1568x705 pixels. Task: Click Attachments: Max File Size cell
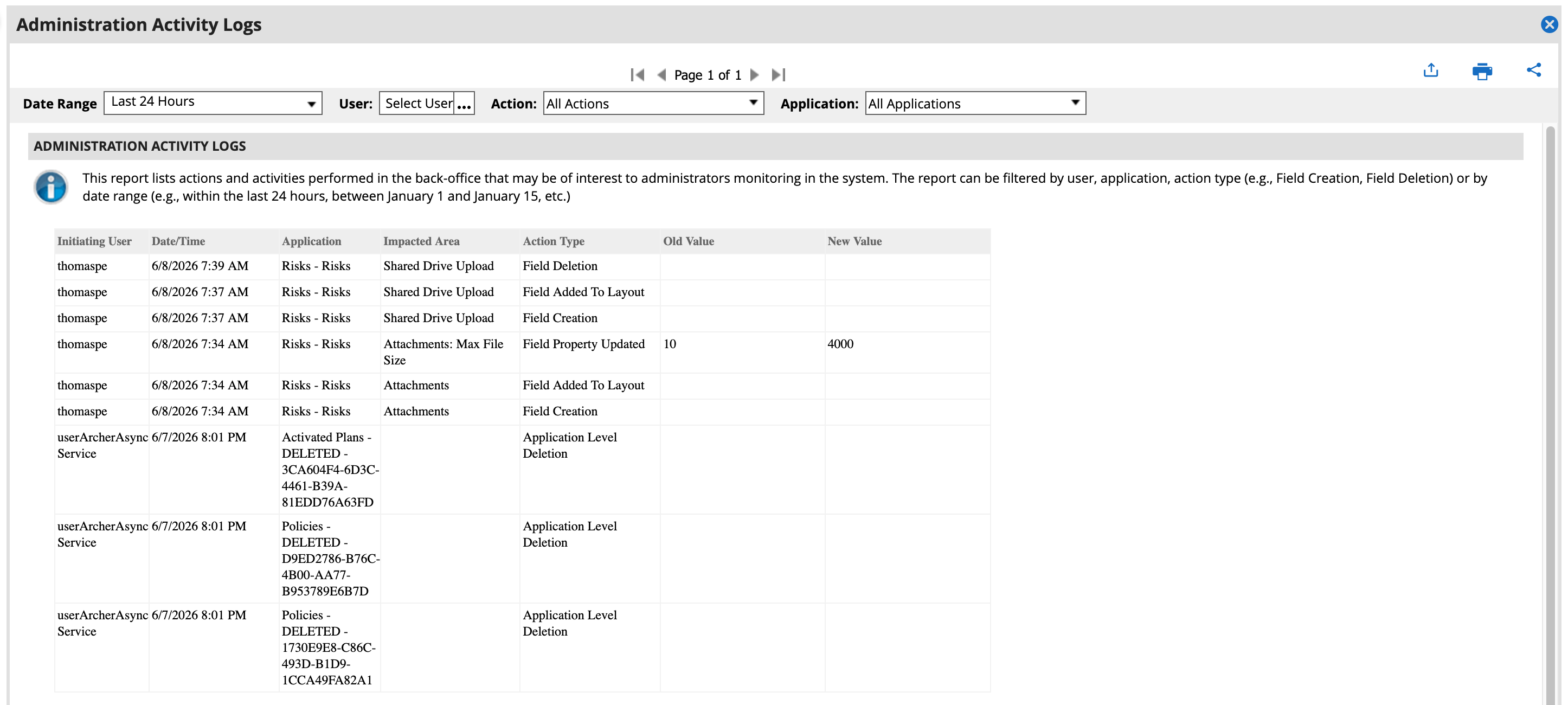point(451,352)
